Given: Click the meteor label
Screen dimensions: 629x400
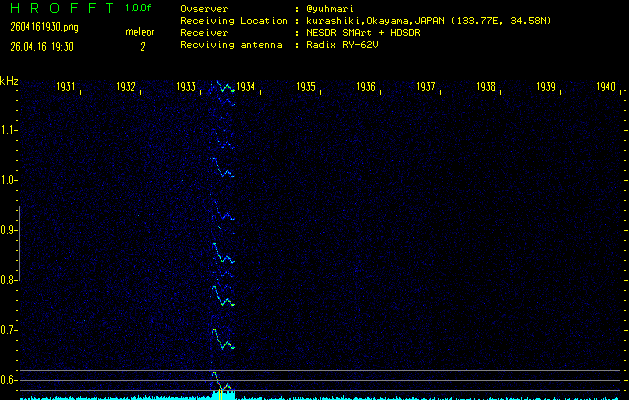Looking at the screenshot, I should point(141,33).
